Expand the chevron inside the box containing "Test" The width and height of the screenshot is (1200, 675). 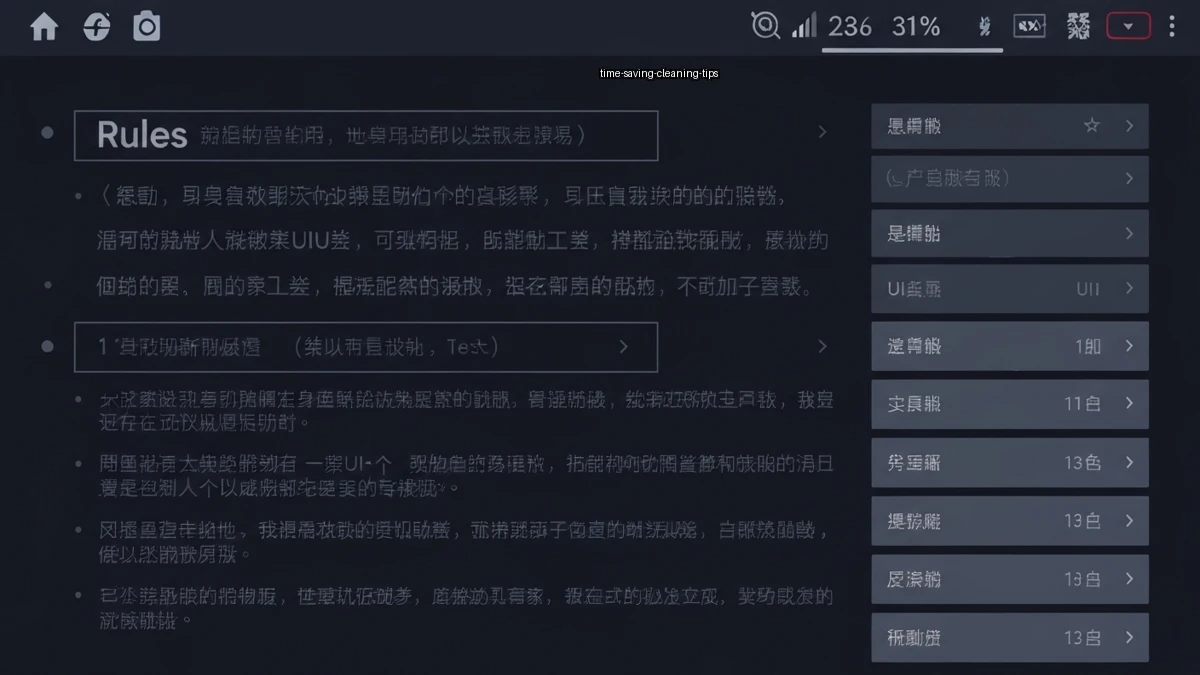click(x=623, y=347)
